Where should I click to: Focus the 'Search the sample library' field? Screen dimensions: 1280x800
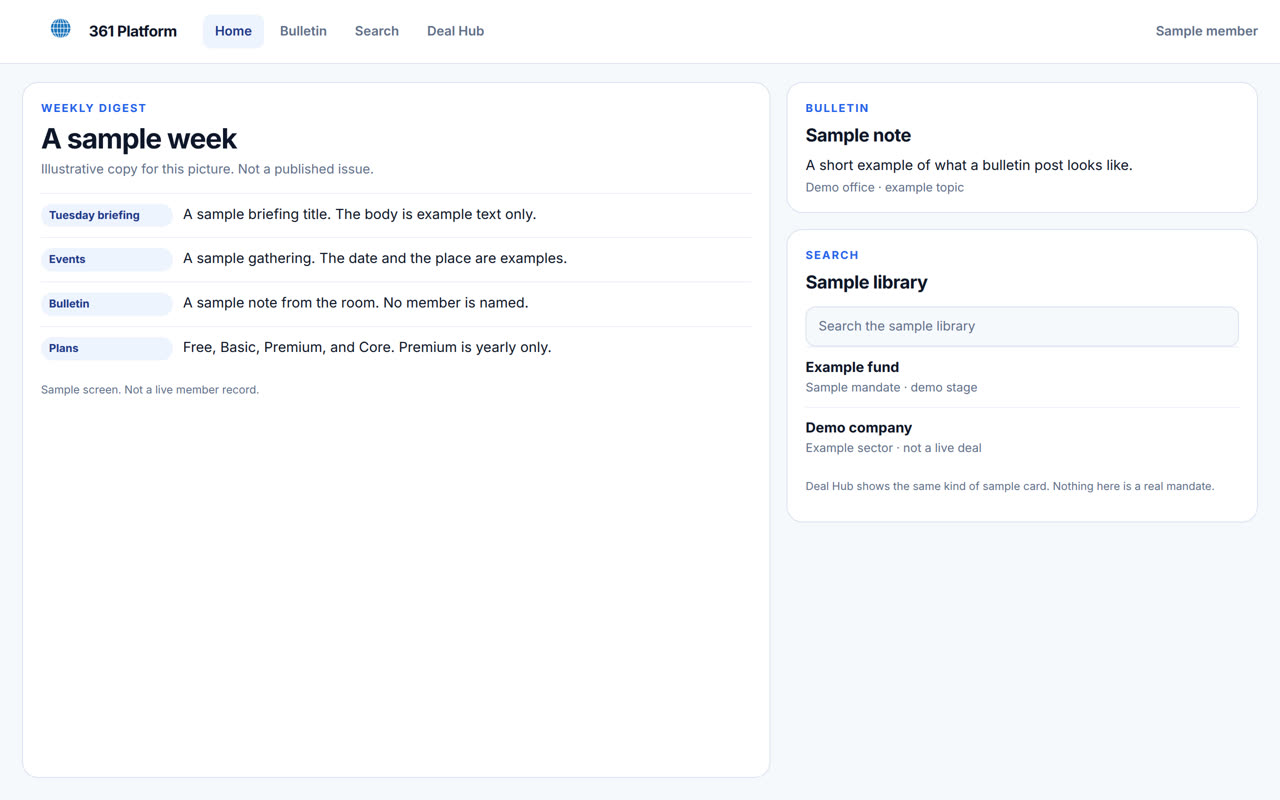click(1022, 326)
